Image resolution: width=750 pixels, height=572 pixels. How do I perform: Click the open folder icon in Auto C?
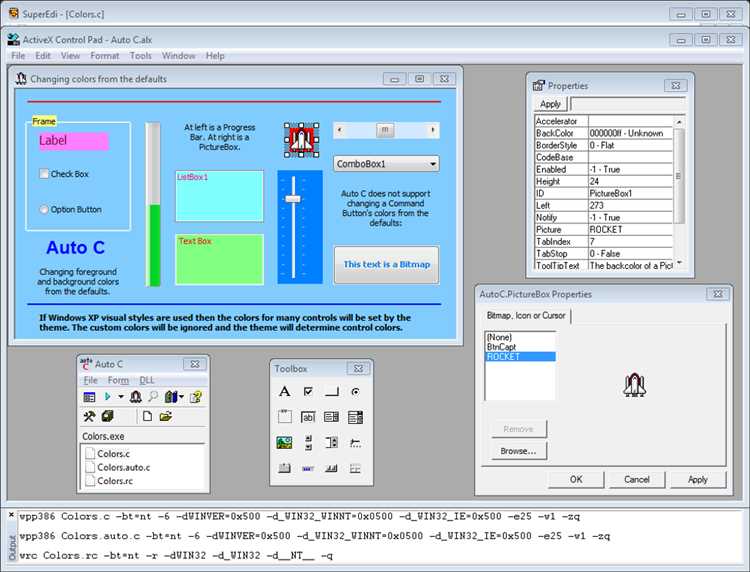165,416
